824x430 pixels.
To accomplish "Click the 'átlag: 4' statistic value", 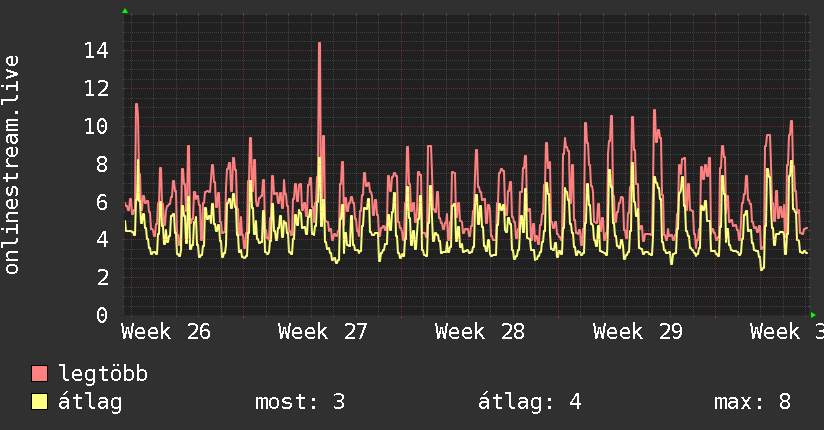I will (530, 402).
